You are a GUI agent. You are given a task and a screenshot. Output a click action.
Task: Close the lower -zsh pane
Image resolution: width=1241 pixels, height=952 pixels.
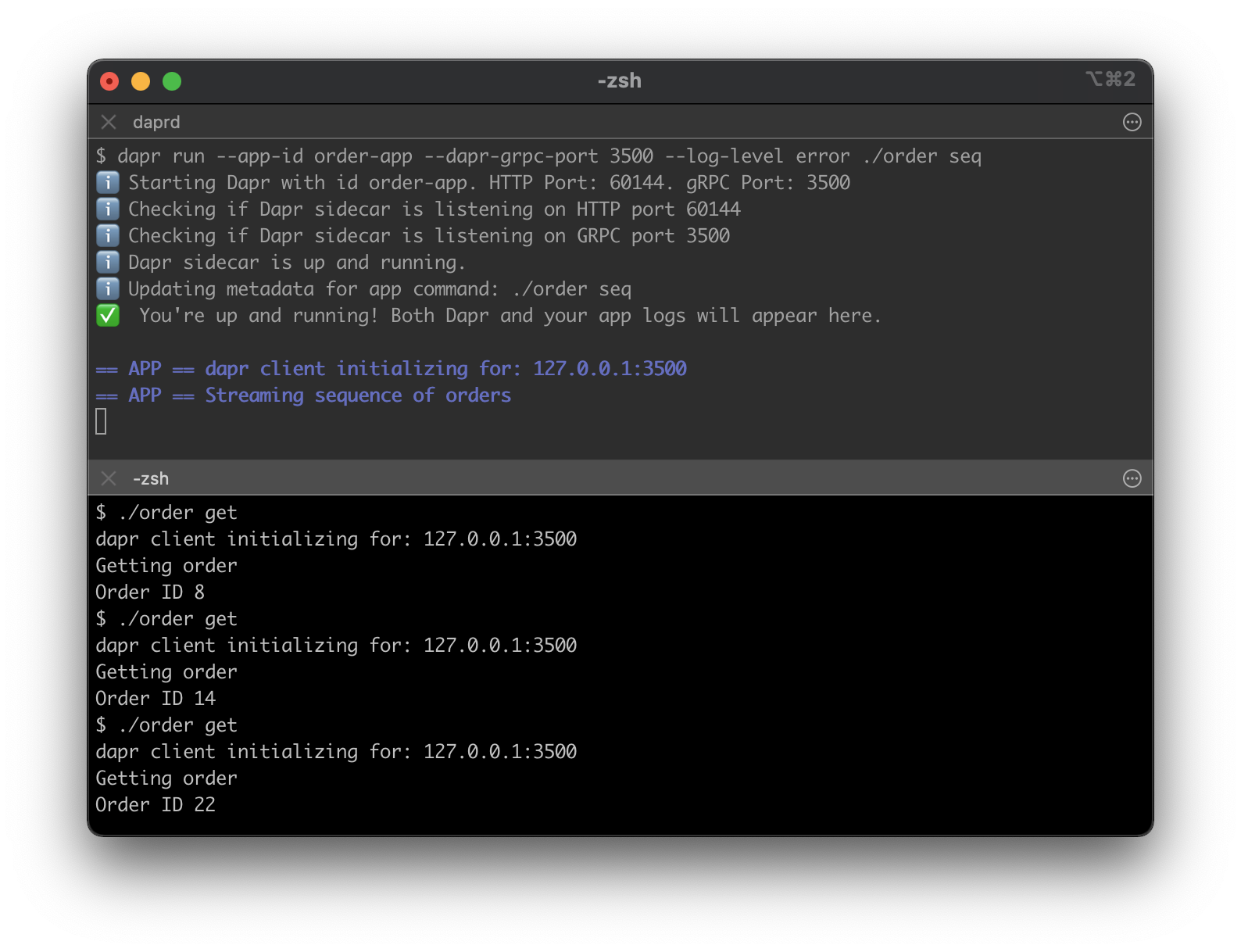tap(109, 478)
